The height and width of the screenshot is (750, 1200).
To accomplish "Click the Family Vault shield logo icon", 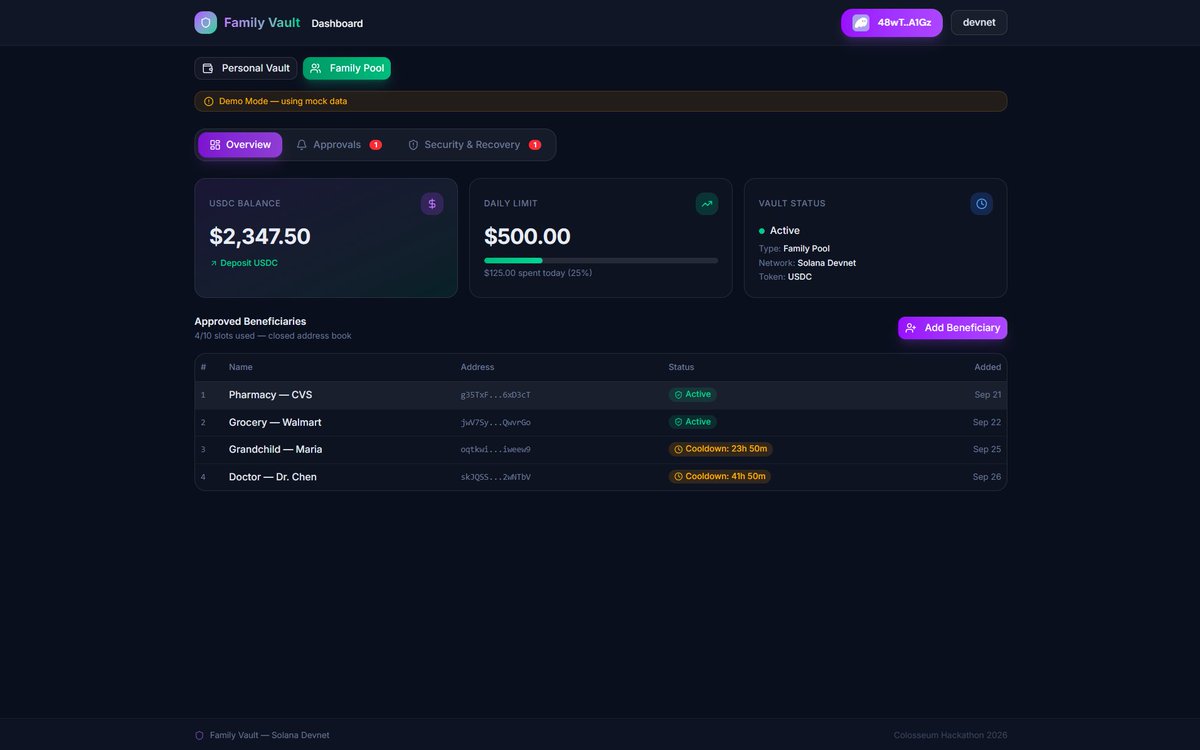I will pos(206,23).
